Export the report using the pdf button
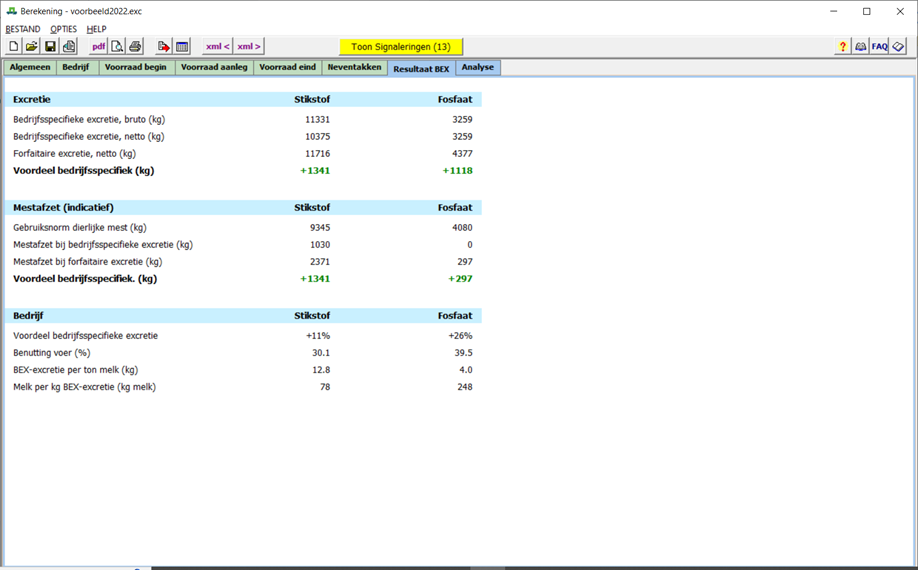Image resolution: width=918 pixels, height=570 pixels. click(x=99, y=47)
